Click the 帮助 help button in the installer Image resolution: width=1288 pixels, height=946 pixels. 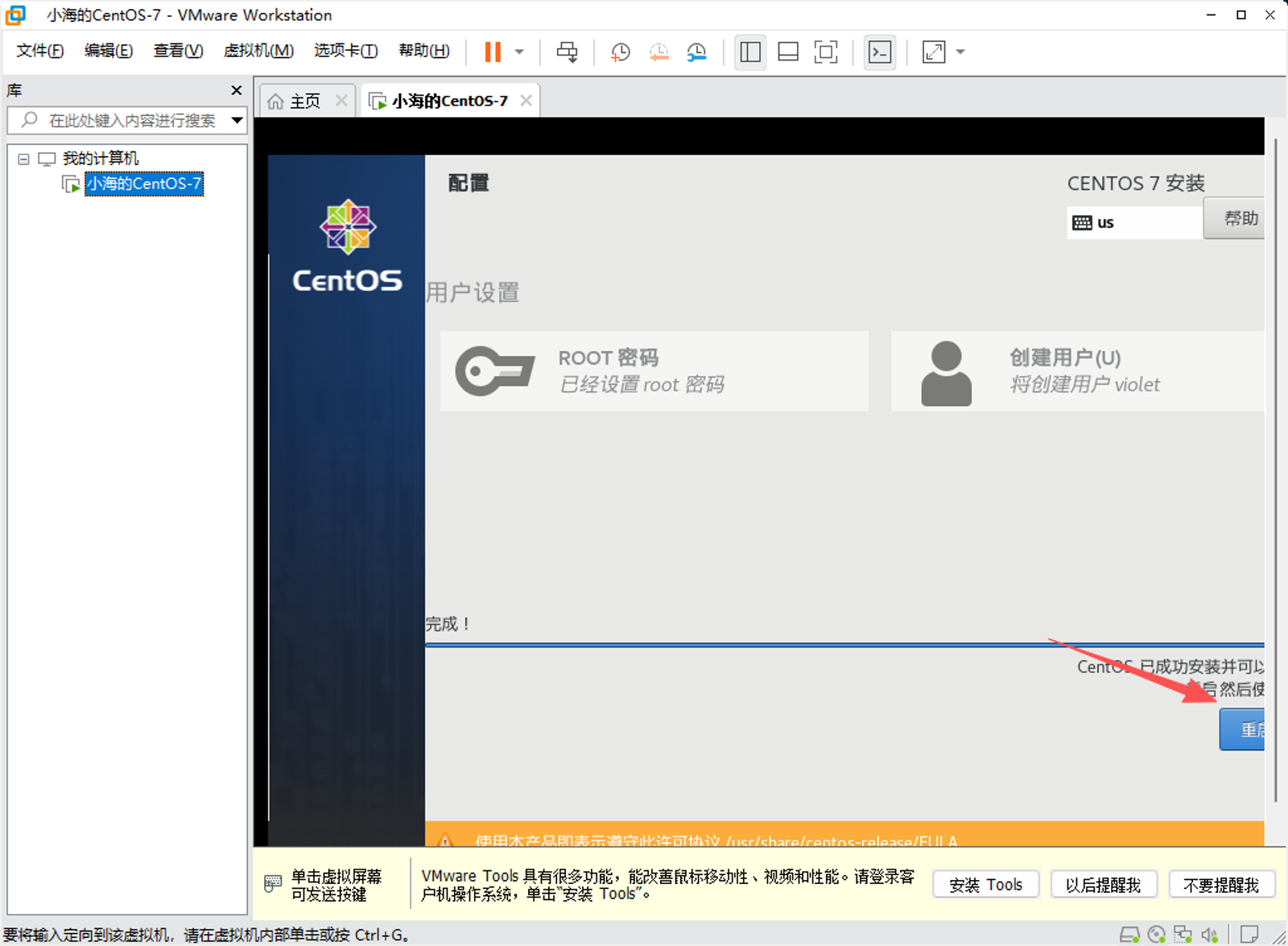coord(1234,218)
